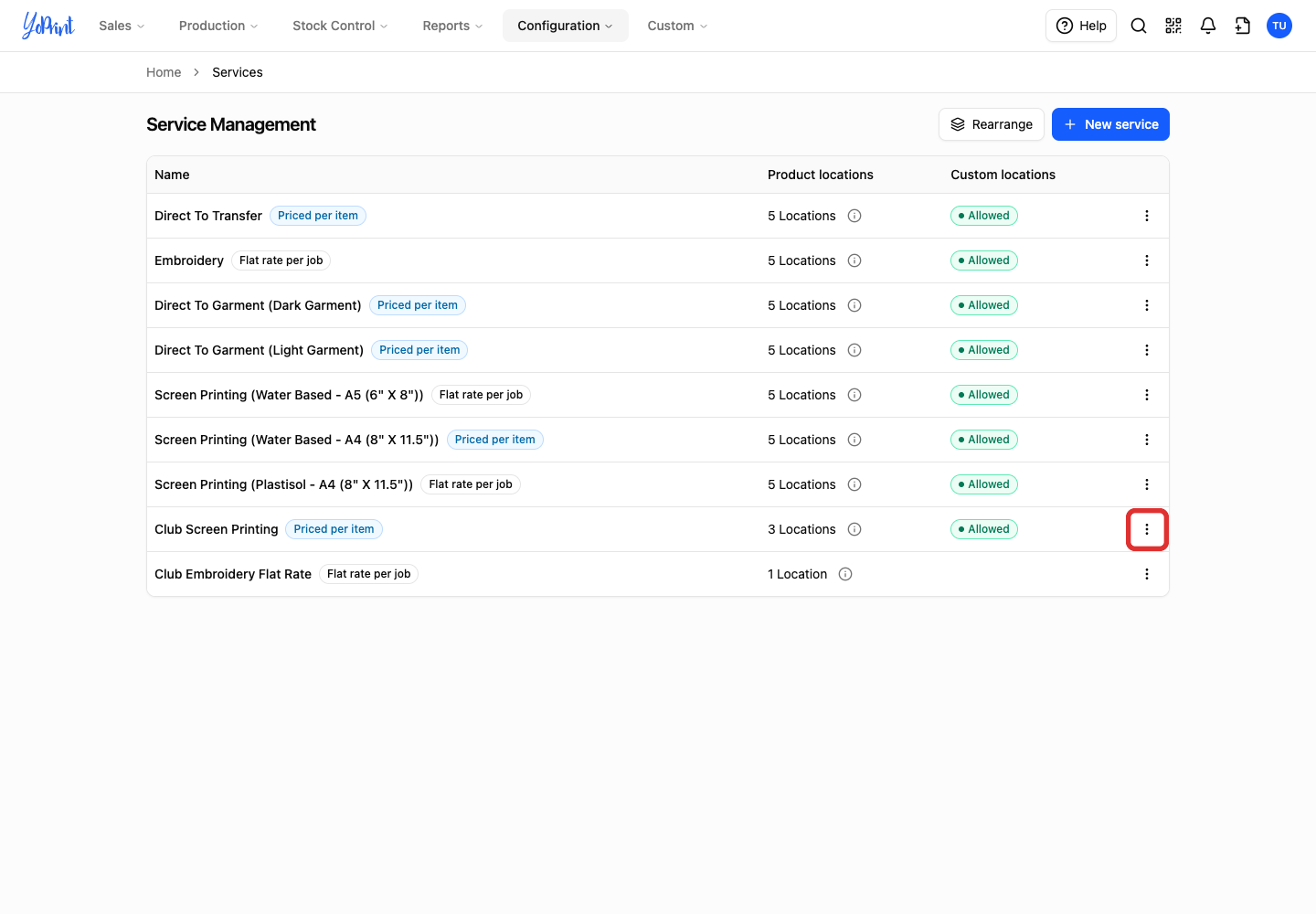Expand the Production menu

[x=218, y=26]
